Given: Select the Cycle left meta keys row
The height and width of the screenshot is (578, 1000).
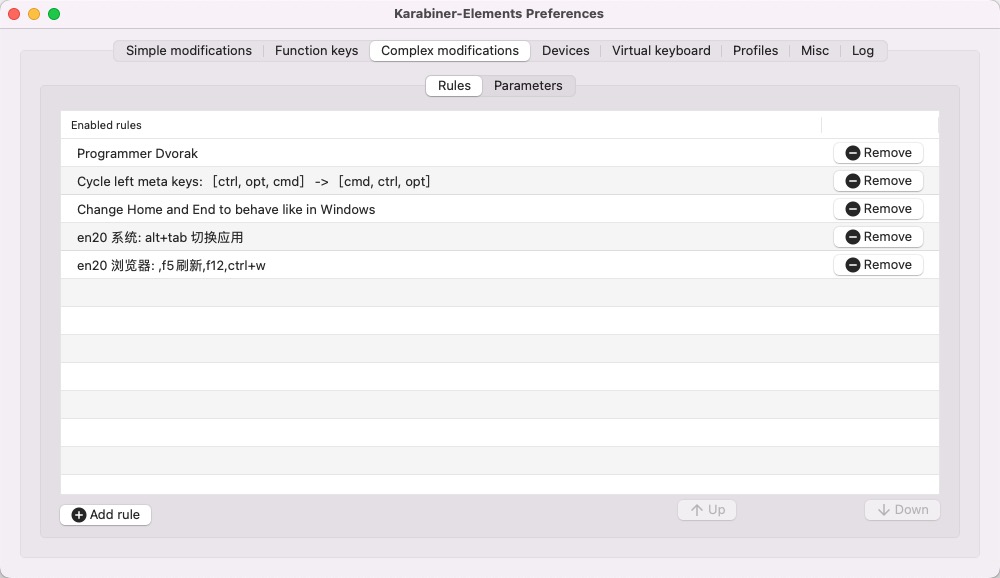Looking at the screenshot, I should (499, 181).
